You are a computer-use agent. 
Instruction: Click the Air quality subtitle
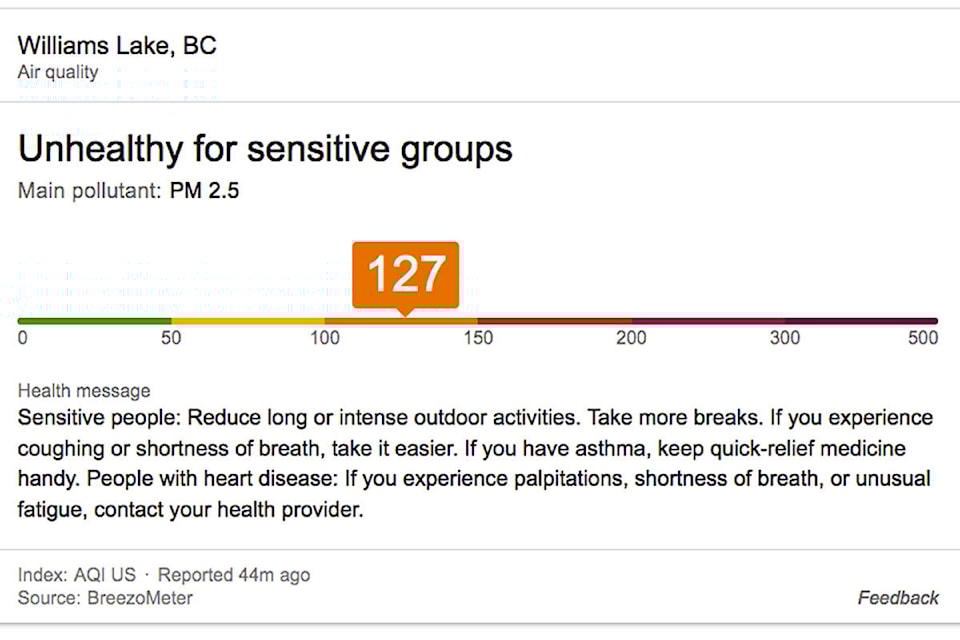click(x=58, y=72)
